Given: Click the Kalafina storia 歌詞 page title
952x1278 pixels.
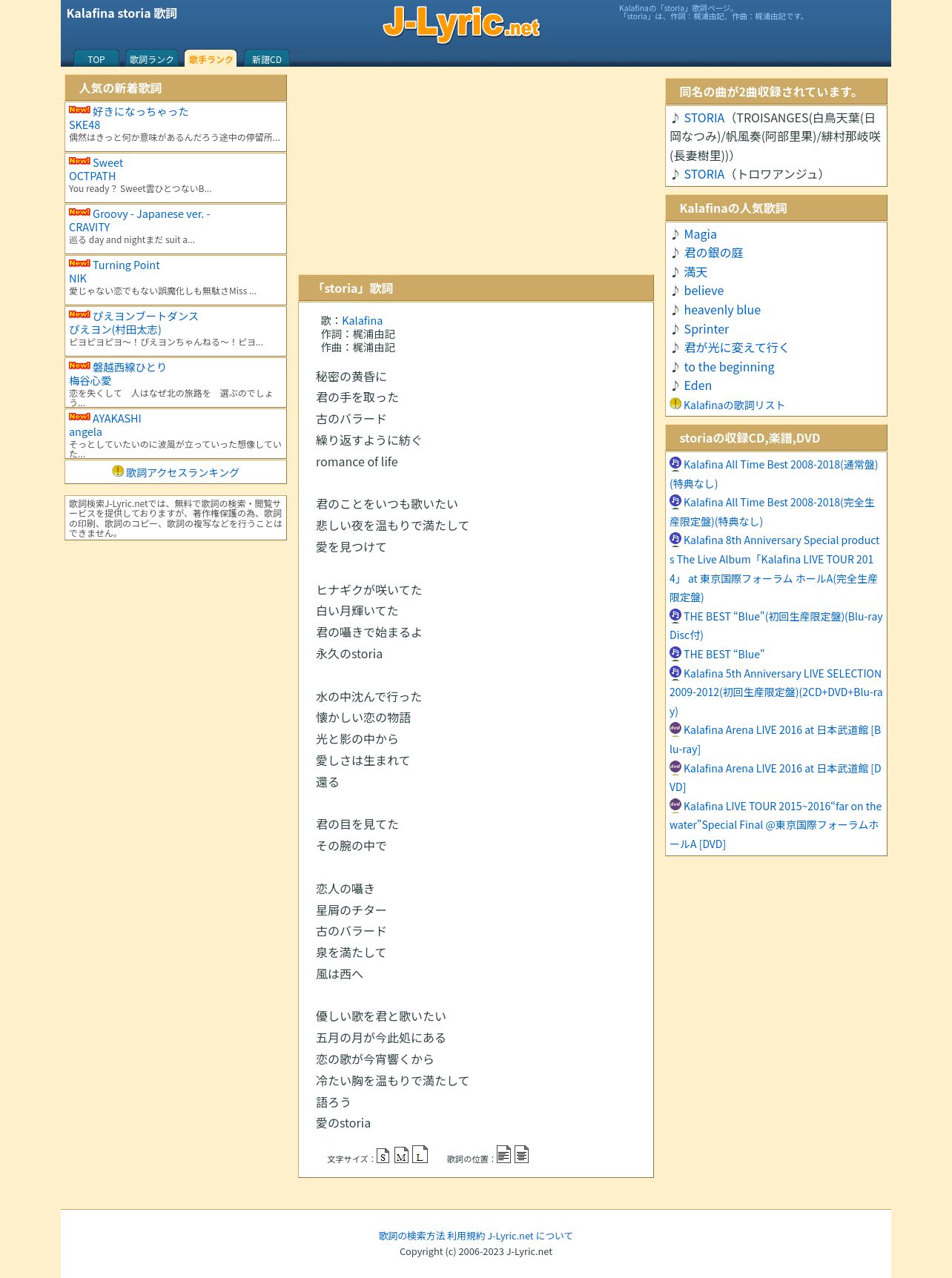Looking at the screenshot, I should click(x=122, y=13).
